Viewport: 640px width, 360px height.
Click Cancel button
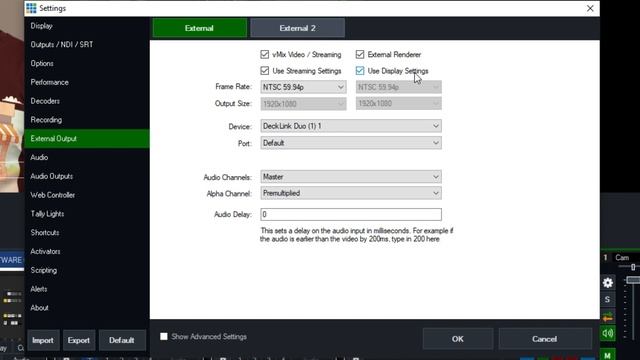[x=544, y=339]
